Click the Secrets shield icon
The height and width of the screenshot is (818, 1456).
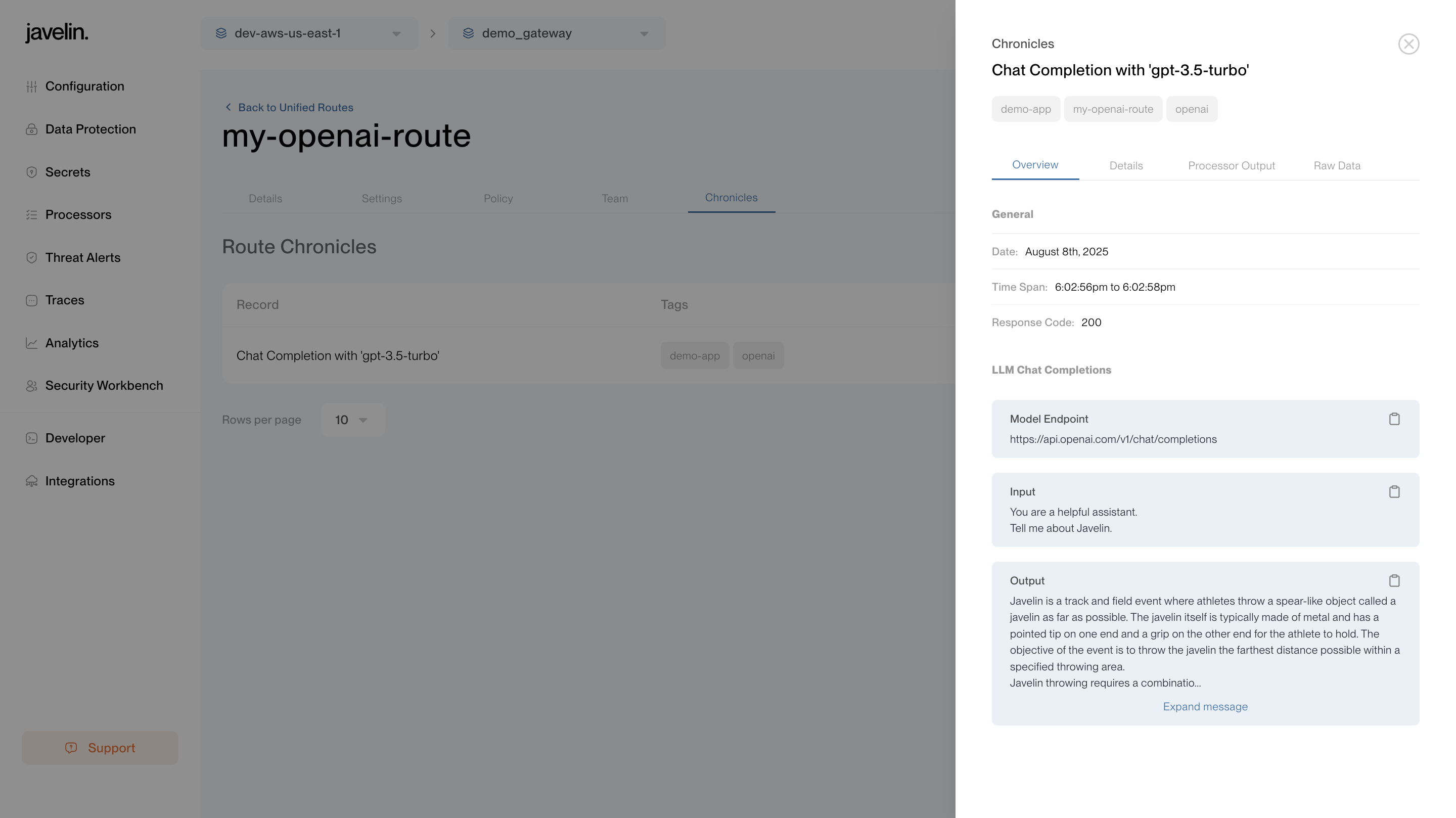pyautogui.click(x=32, y=172)
